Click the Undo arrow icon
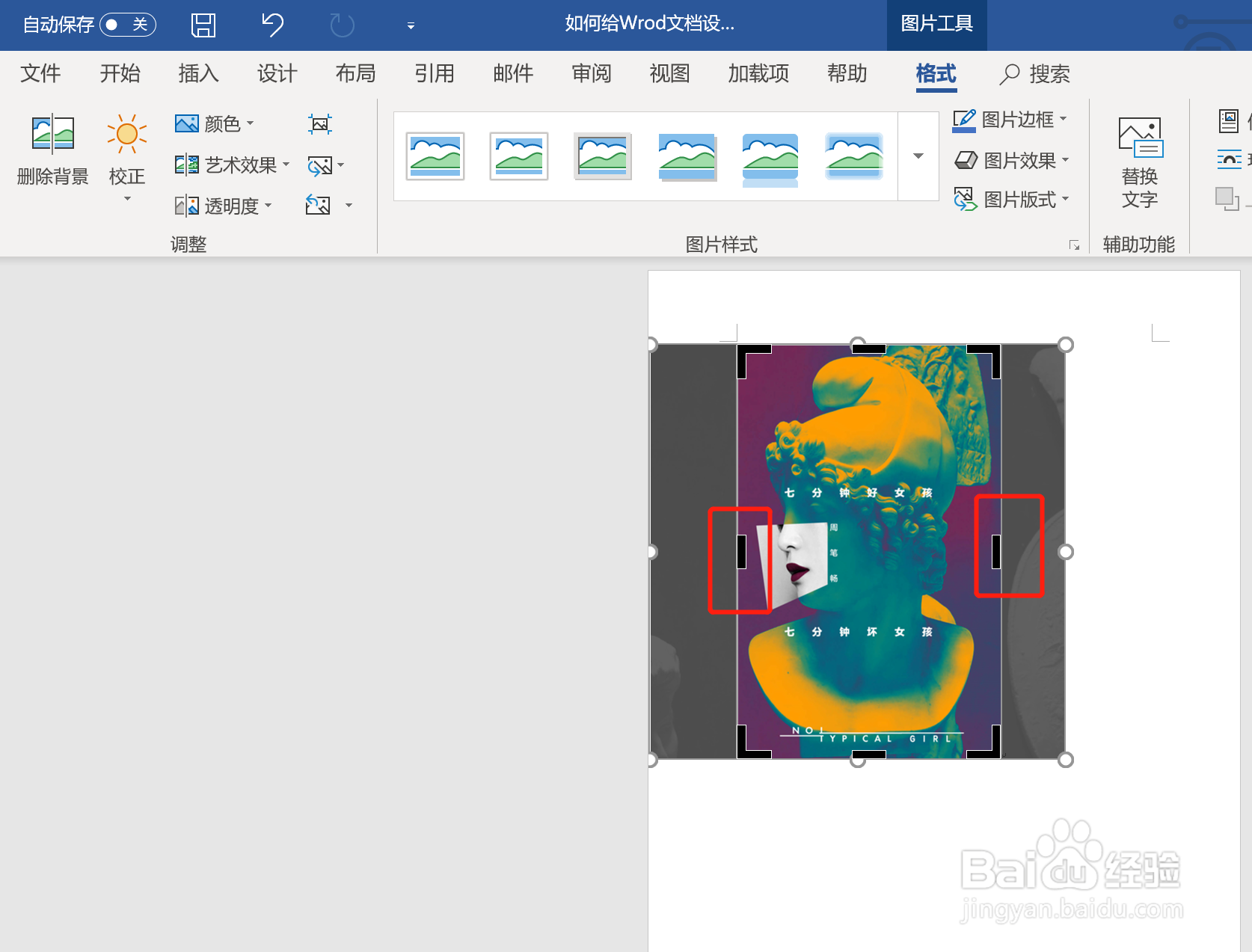 point(273,25)
